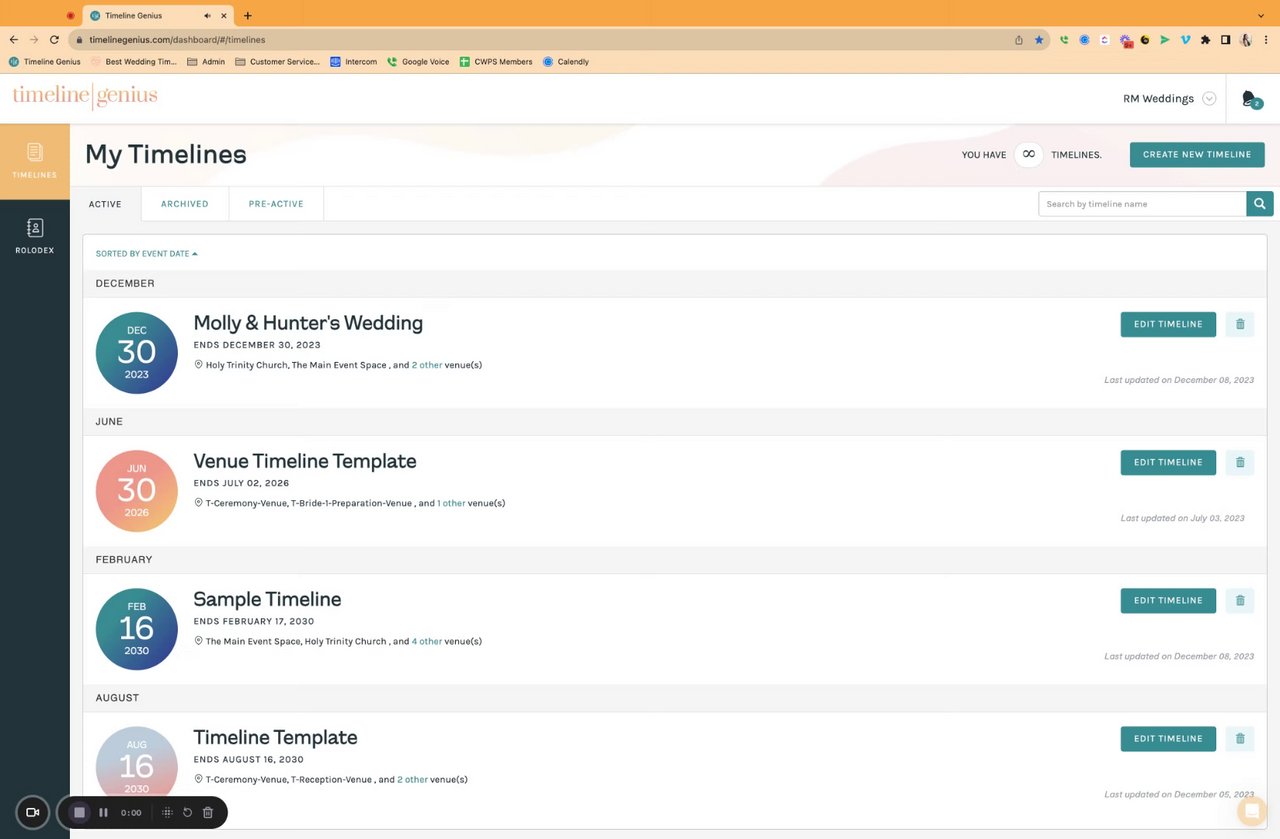
Task: Delete Timeline Template with trash icon
Action: [x=1240, y=738]
